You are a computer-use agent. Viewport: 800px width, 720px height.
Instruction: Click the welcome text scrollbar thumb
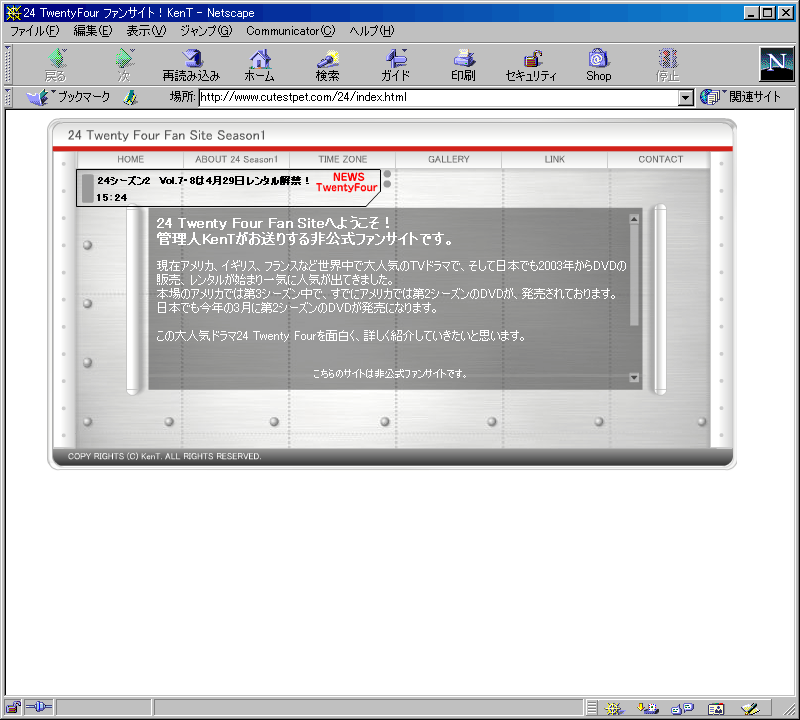tap(634, 275)
